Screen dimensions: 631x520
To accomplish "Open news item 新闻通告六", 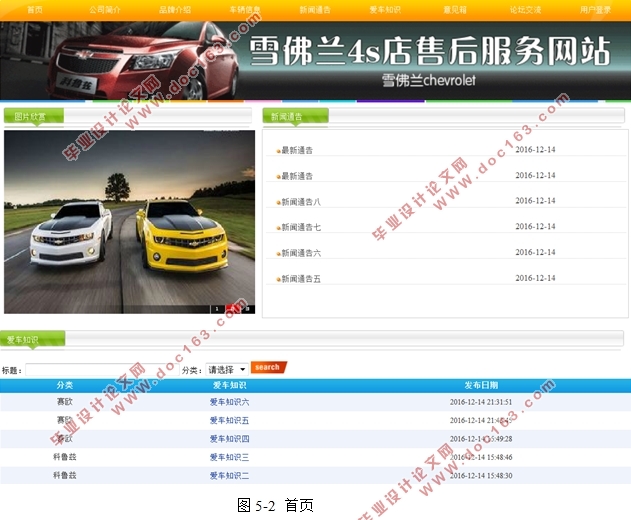I will click(301, 253).
